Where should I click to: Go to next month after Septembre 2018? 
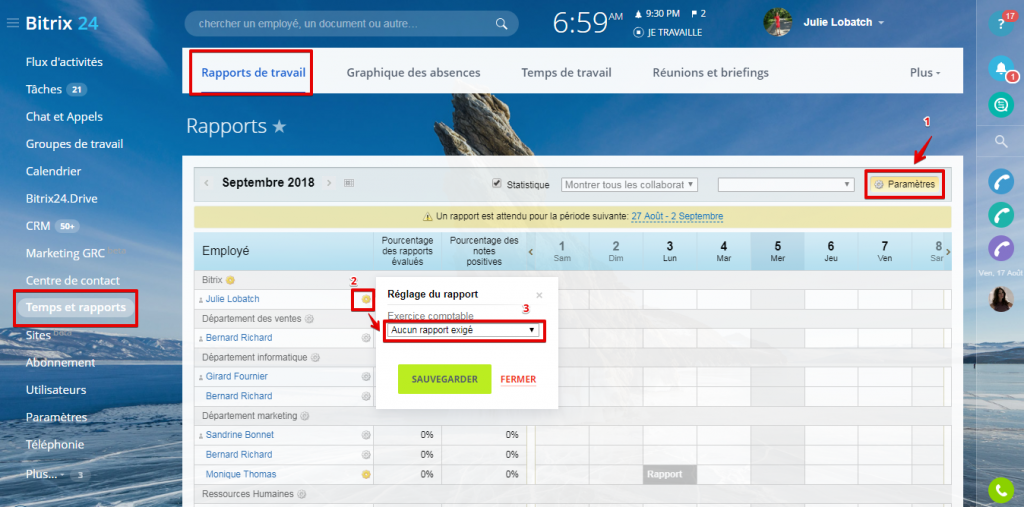[x=328, y=183]
